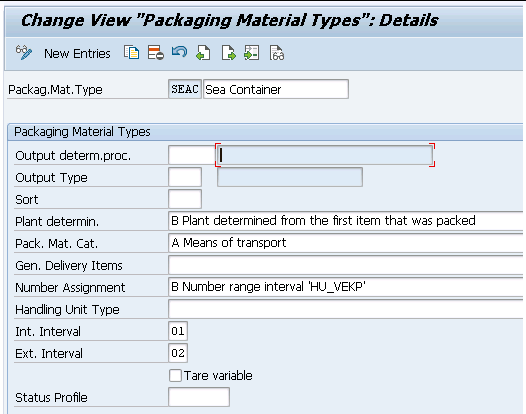Open the Handling Unit Type dropdown
Viewport: 526px width, 414px height.
point(347,309)
